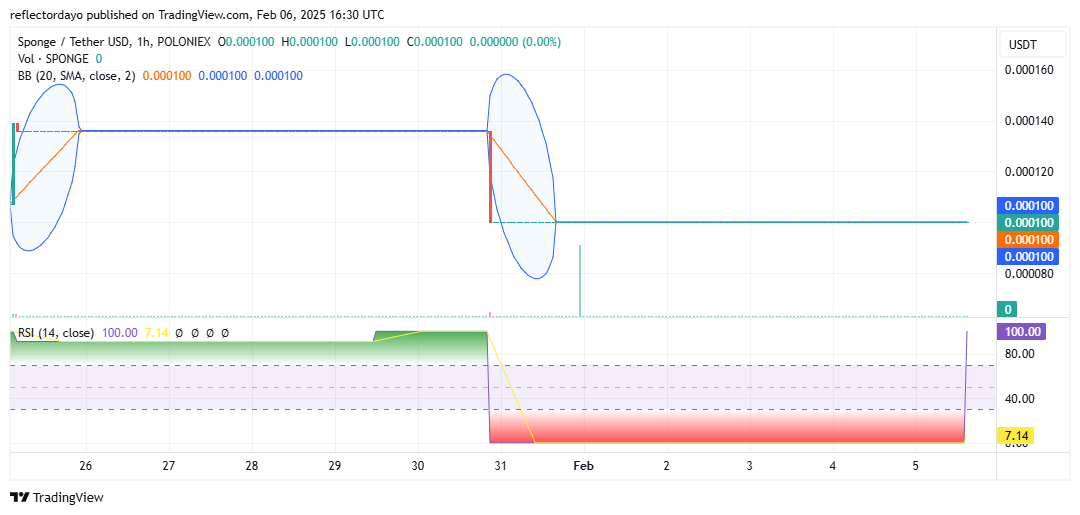Click the 0.000120 price axis label
This screenshot has width=1080, height=515.
pos(1030,171)
